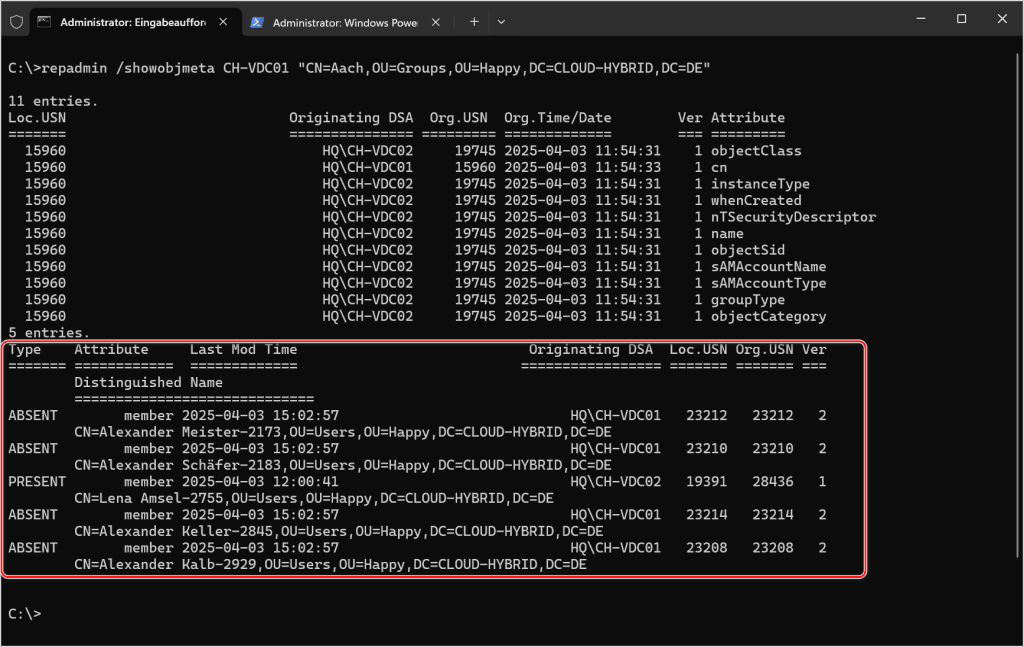Select the Administrator: Eingabeaufforderung tab
The width and height of the screenshot is (1024, 647).
(130, 21)
